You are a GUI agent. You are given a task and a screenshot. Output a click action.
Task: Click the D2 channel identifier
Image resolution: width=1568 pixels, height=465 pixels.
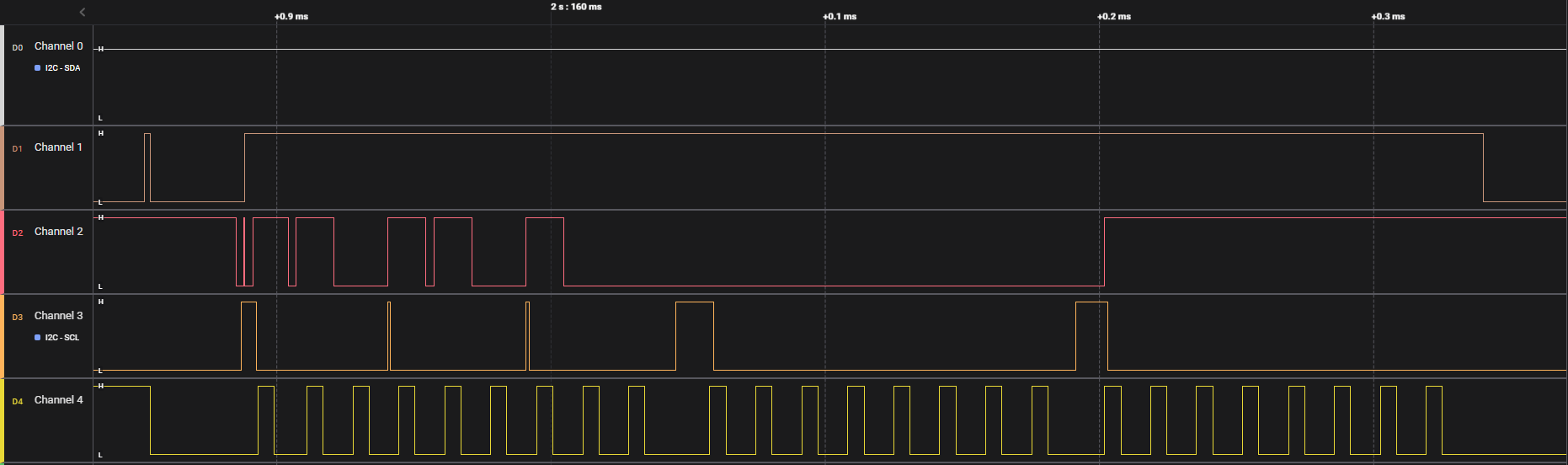coord(18,233)
